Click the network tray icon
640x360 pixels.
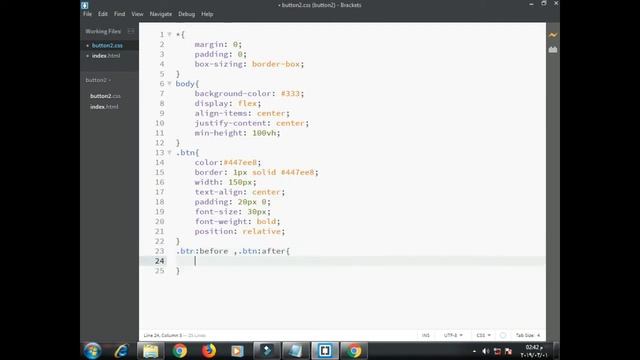point(497,351)
